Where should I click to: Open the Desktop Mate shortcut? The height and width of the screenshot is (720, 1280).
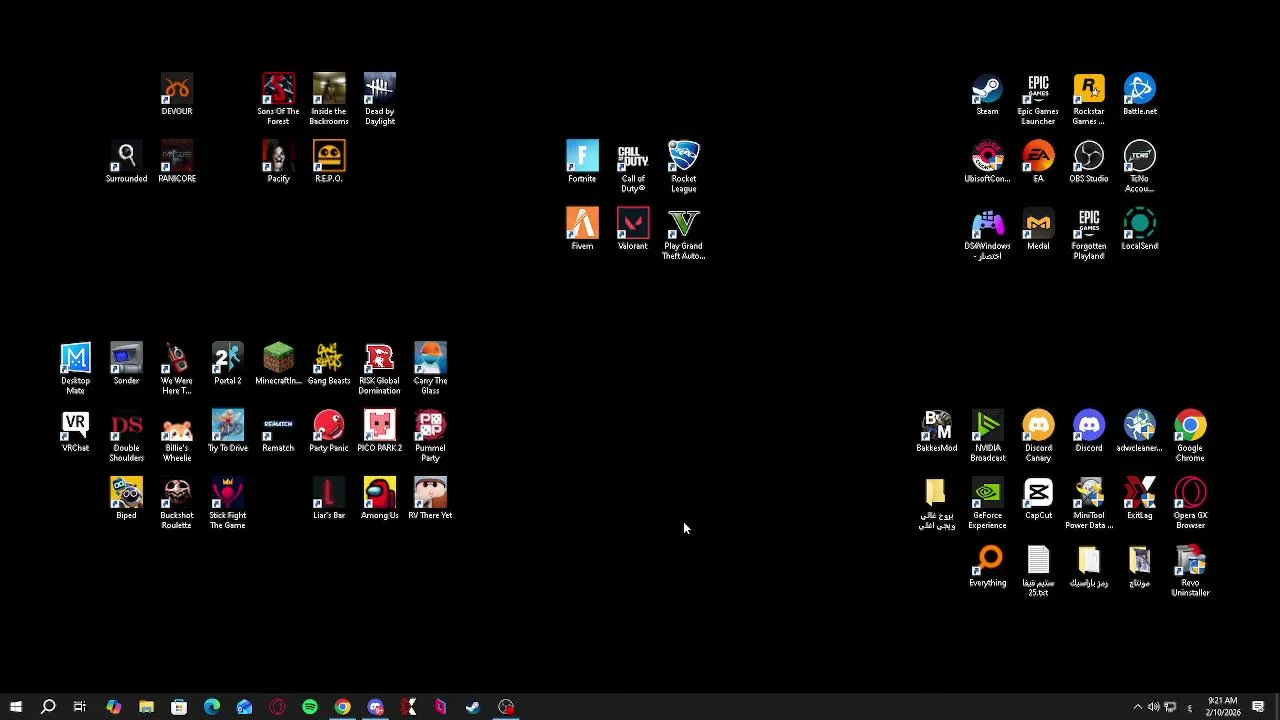point(76,368)
